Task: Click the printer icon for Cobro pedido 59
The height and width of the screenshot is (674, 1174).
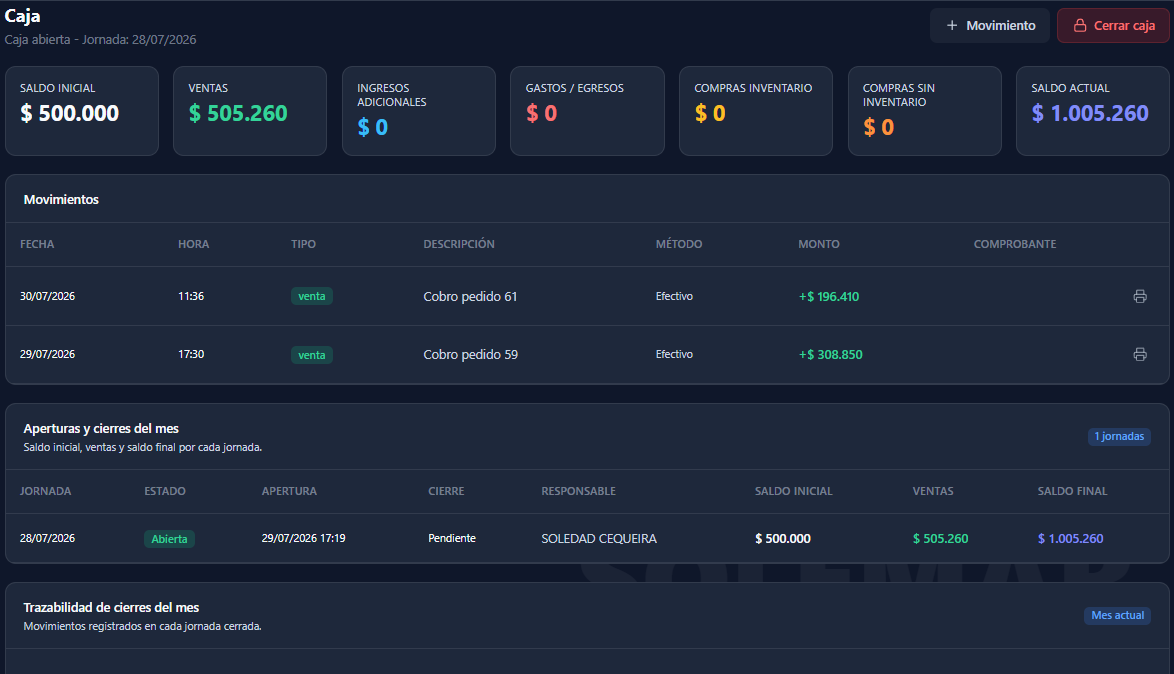Action: (x=1140, y=354)
